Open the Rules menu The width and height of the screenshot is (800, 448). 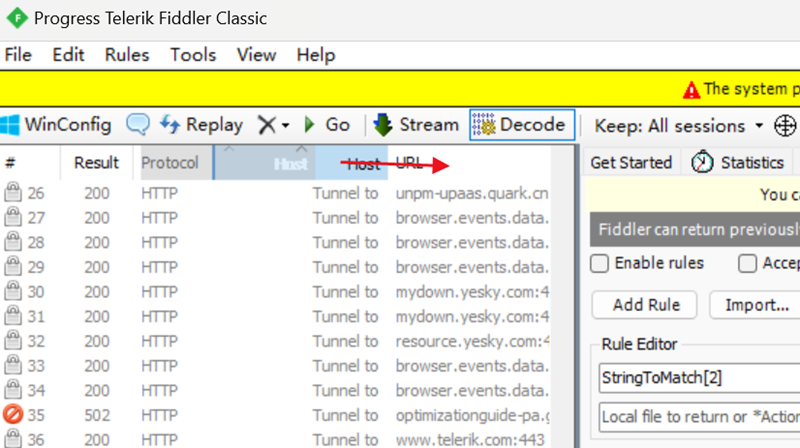(x=127, y=55)
